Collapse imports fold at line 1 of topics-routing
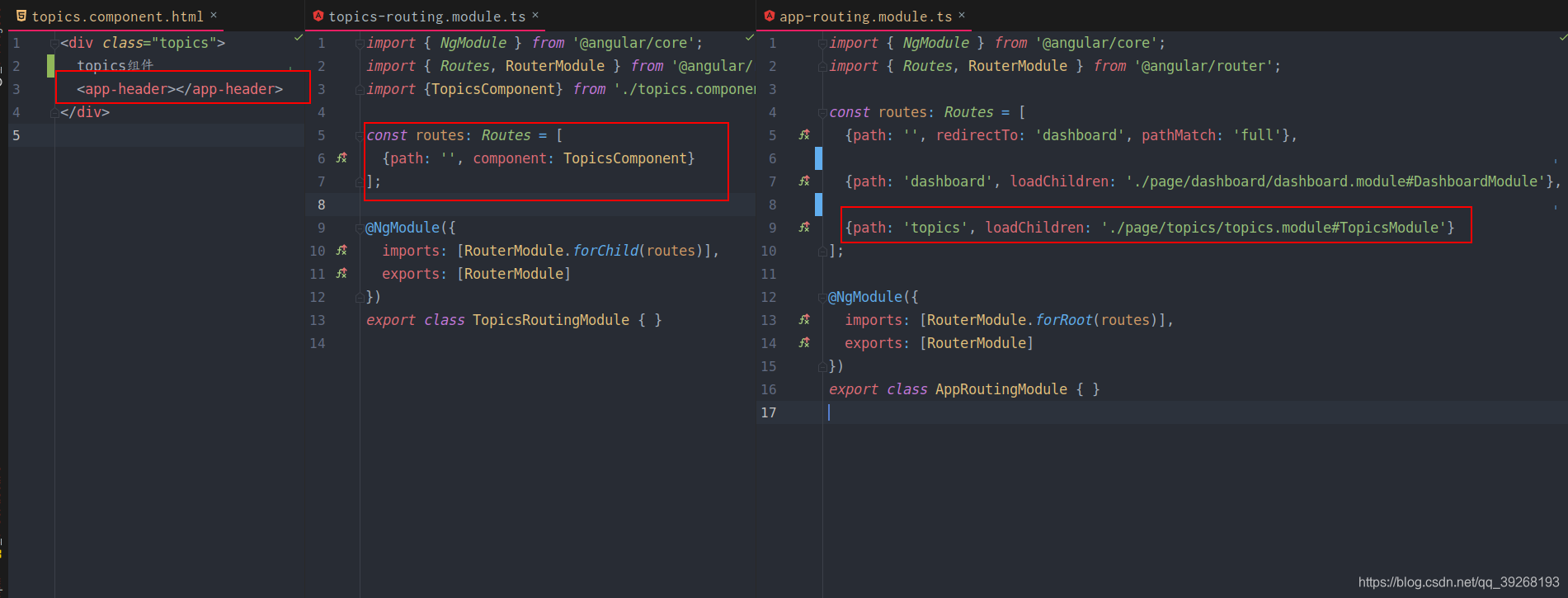The image size is (1568, 598). [x=360, y=43]
